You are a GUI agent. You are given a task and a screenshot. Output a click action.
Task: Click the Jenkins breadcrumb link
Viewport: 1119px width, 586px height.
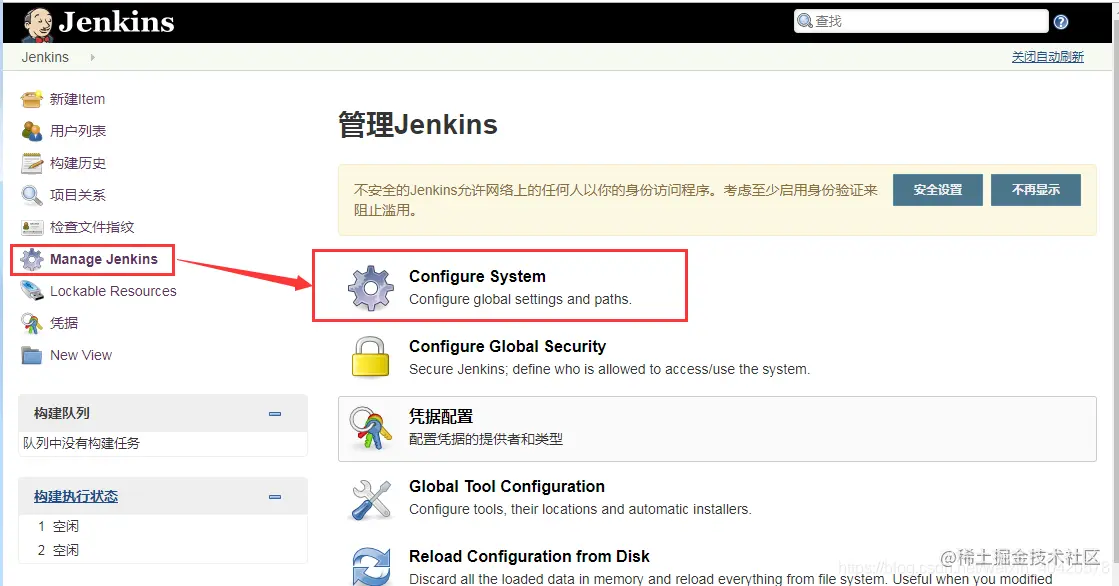45,57
